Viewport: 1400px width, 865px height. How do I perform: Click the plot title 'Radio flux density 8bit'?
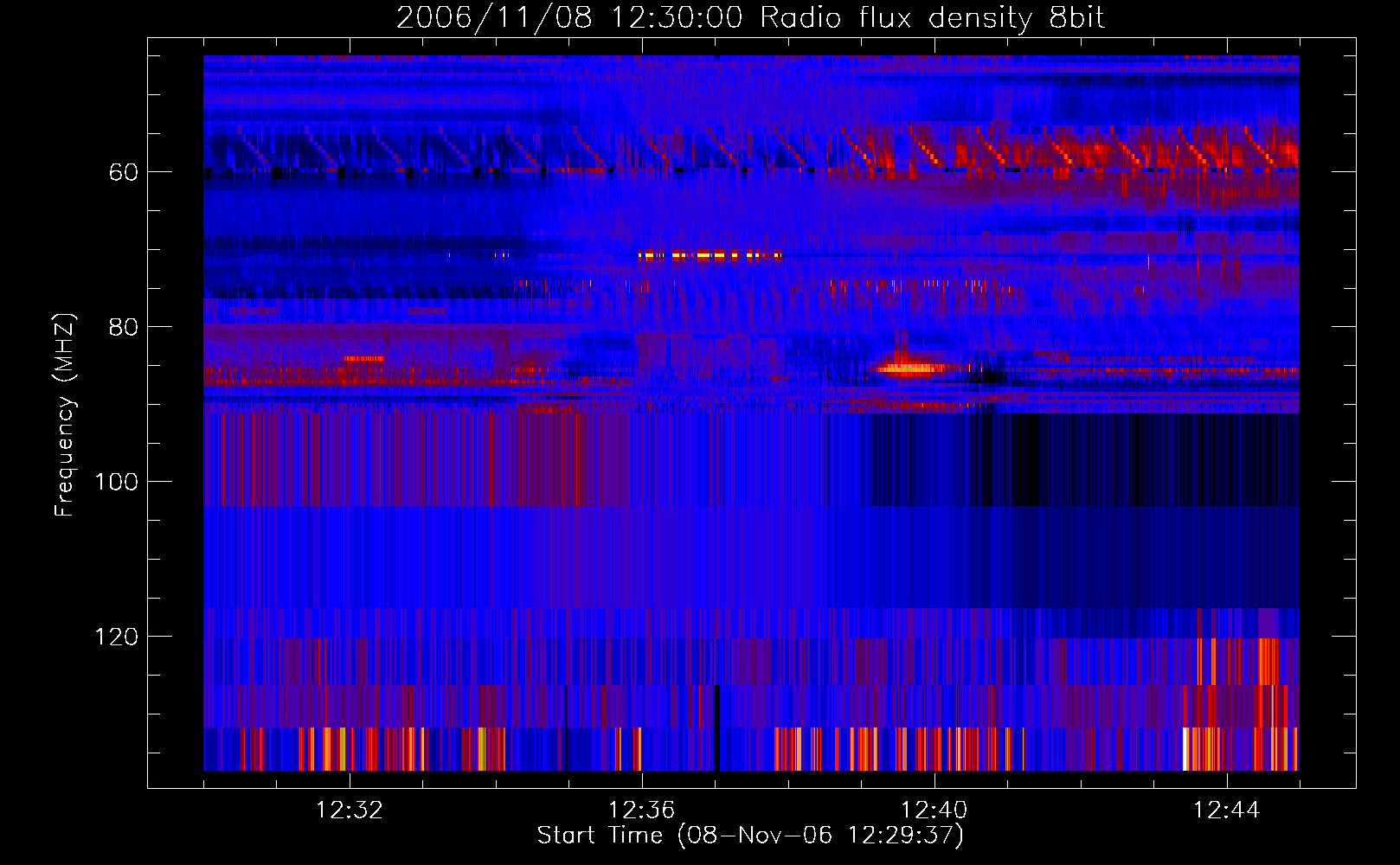933,18
